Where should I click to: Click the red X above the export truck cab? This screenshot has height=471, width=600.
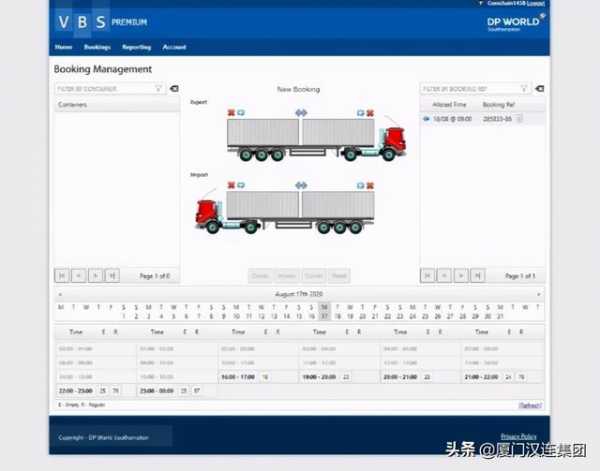pos(370,113)
